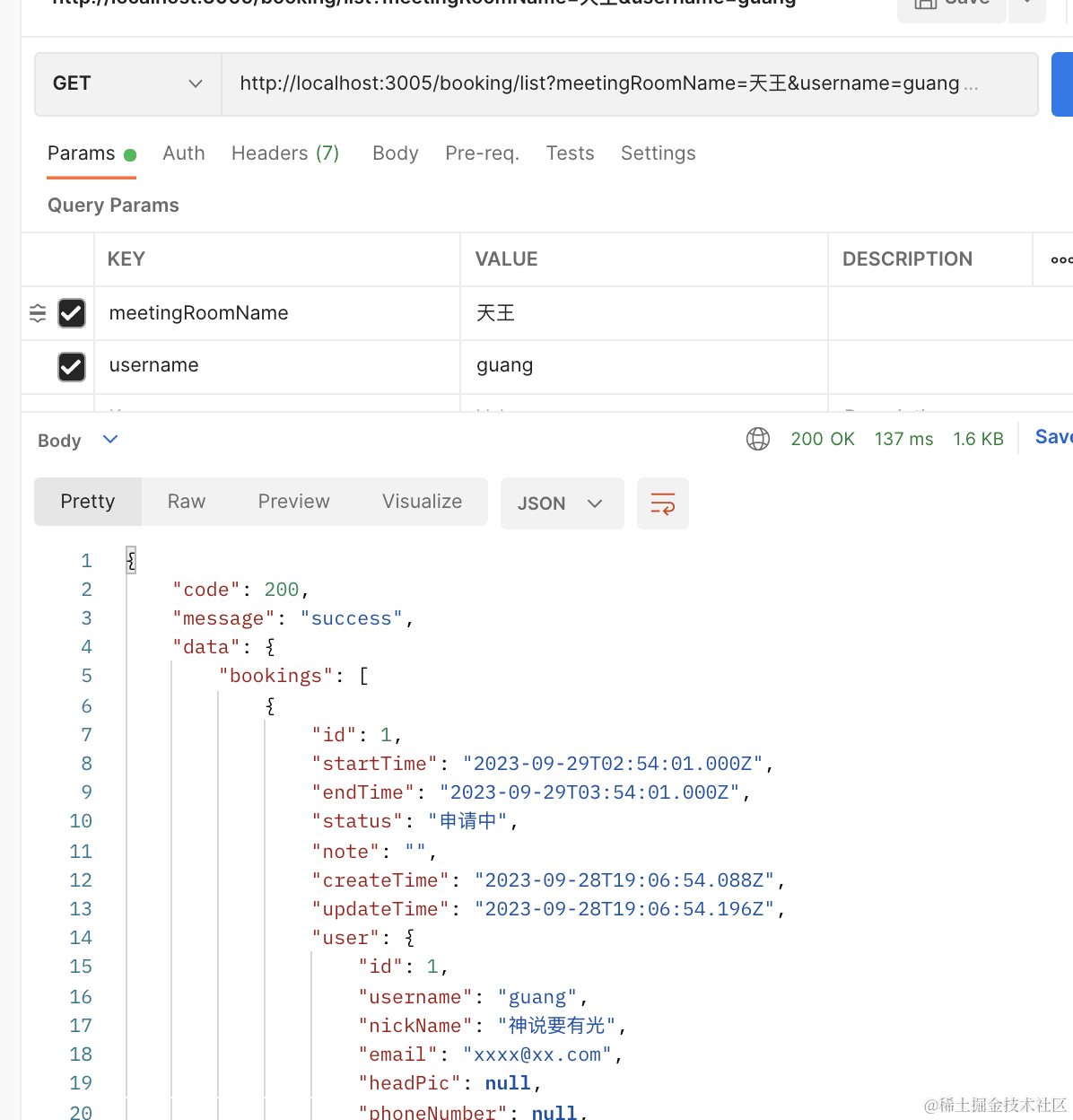Image resolution: width=1073 pixels, height=1120 pixels.
Task: Open the GET method dropdown
Action: point(127,83)
